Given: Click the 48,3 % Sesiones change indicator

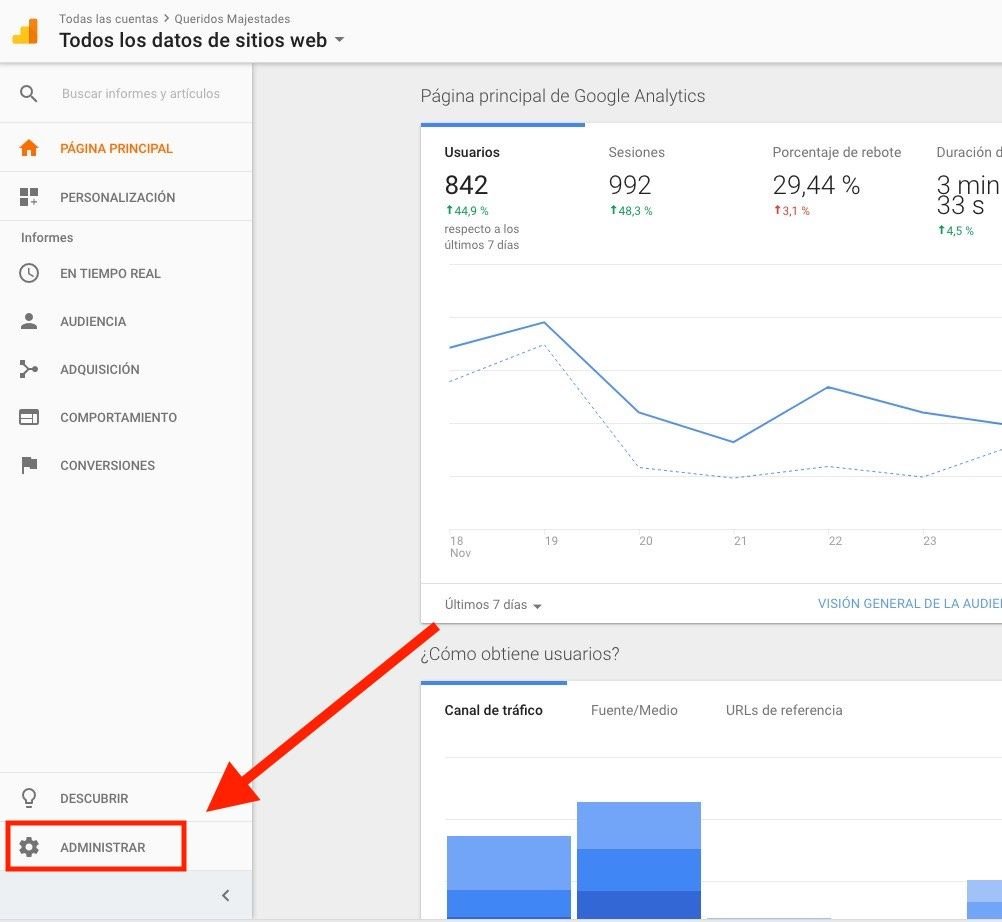Looking at the screenshot, I should [631, 210].
